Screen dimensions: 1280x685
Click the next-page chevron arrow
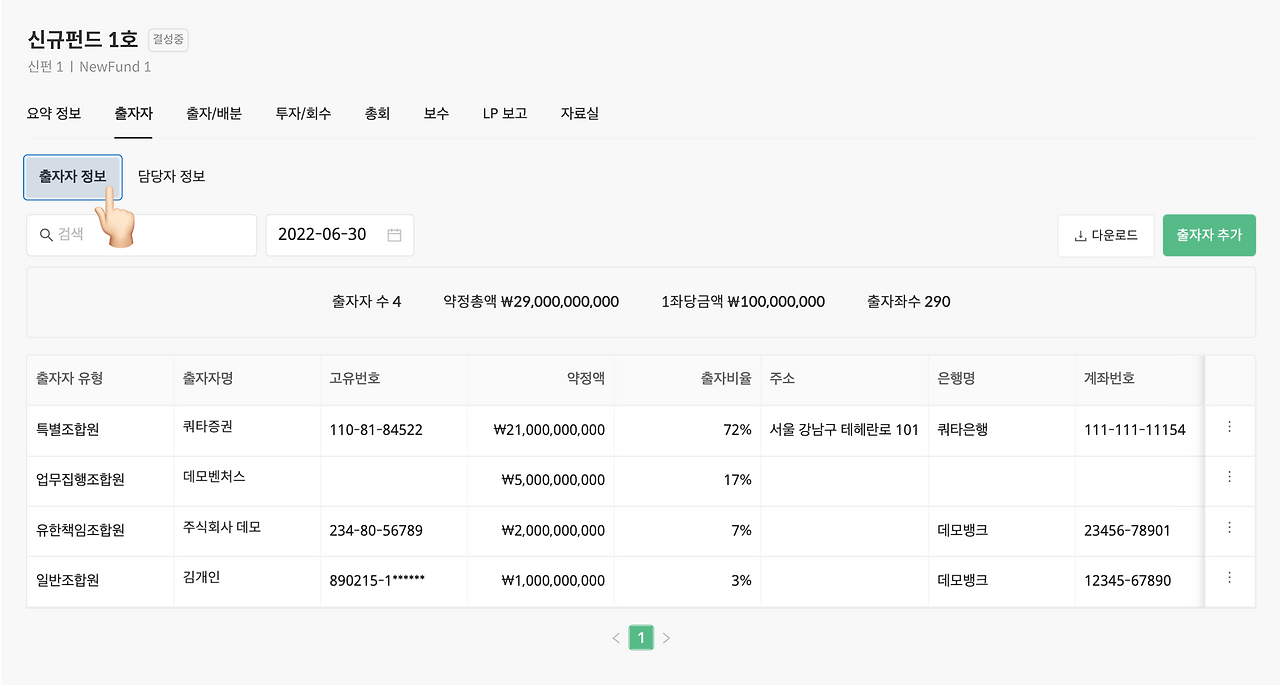tap(667, 637)
